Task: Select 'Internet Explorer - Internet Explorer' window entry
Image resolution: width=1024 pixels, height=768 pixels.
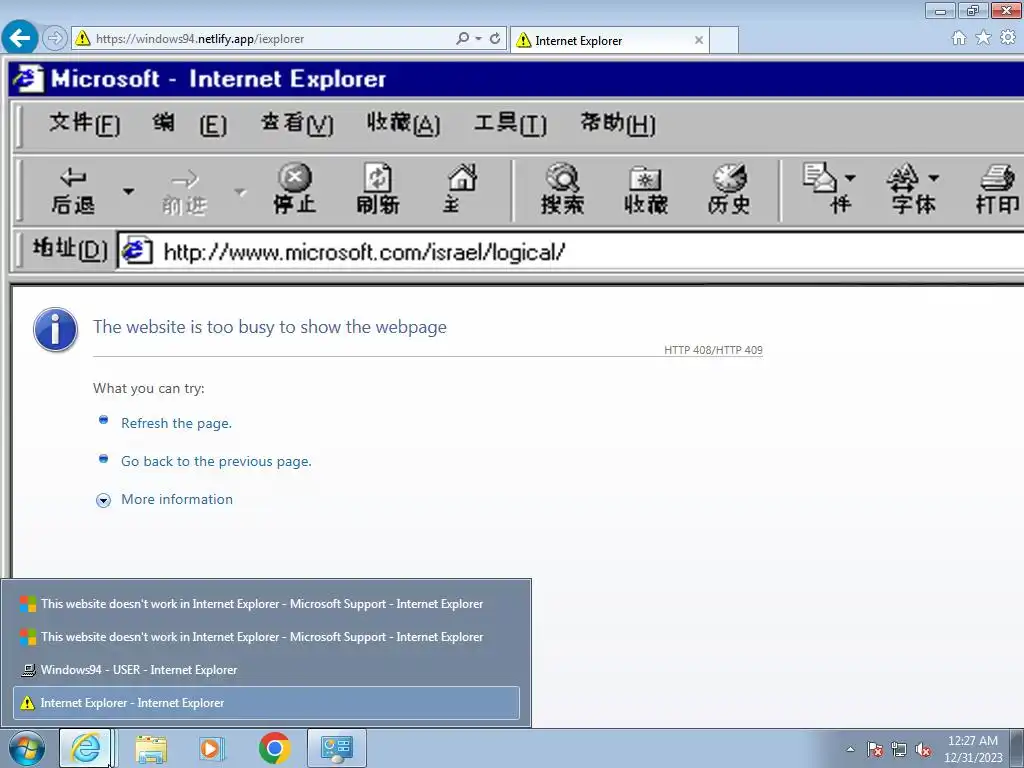Action: tap(266, 703)
